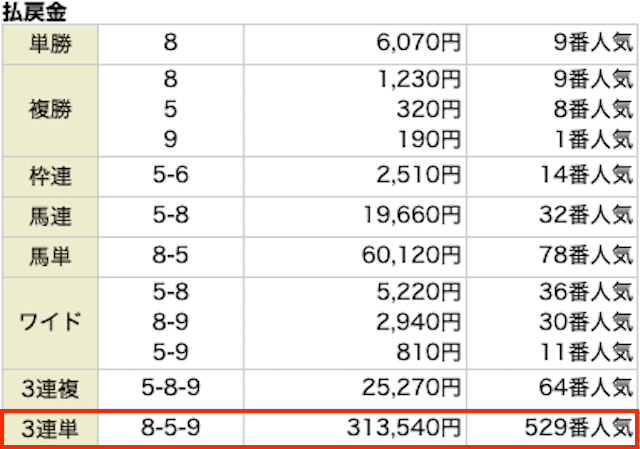This screenshot has height=449, width=640.
Task: Click the 枠連 row label
Action: coord(50,176)
